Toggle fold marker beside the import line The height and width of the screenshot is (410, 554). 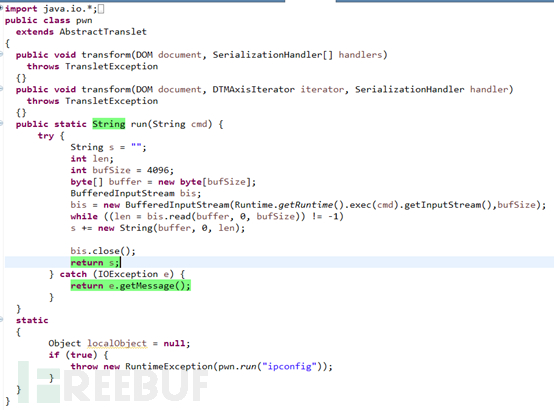point(1,8)
